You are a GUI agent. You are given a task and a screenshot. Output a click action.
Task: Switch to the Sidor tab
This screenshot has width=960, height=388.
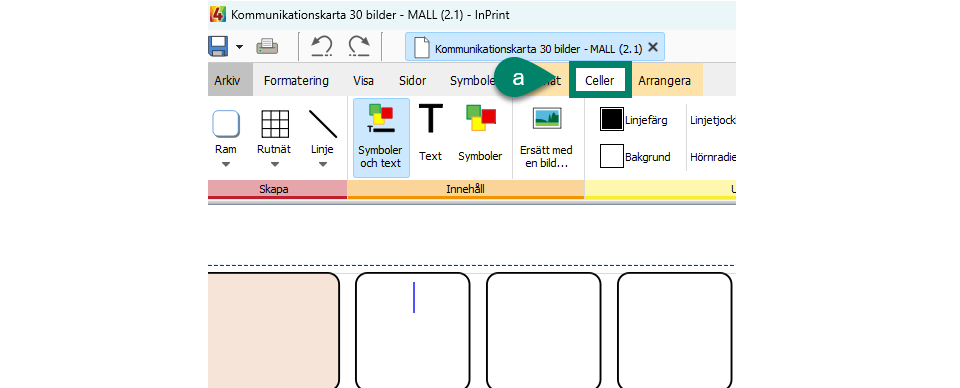pyautogui.click(x=413, y=80)
